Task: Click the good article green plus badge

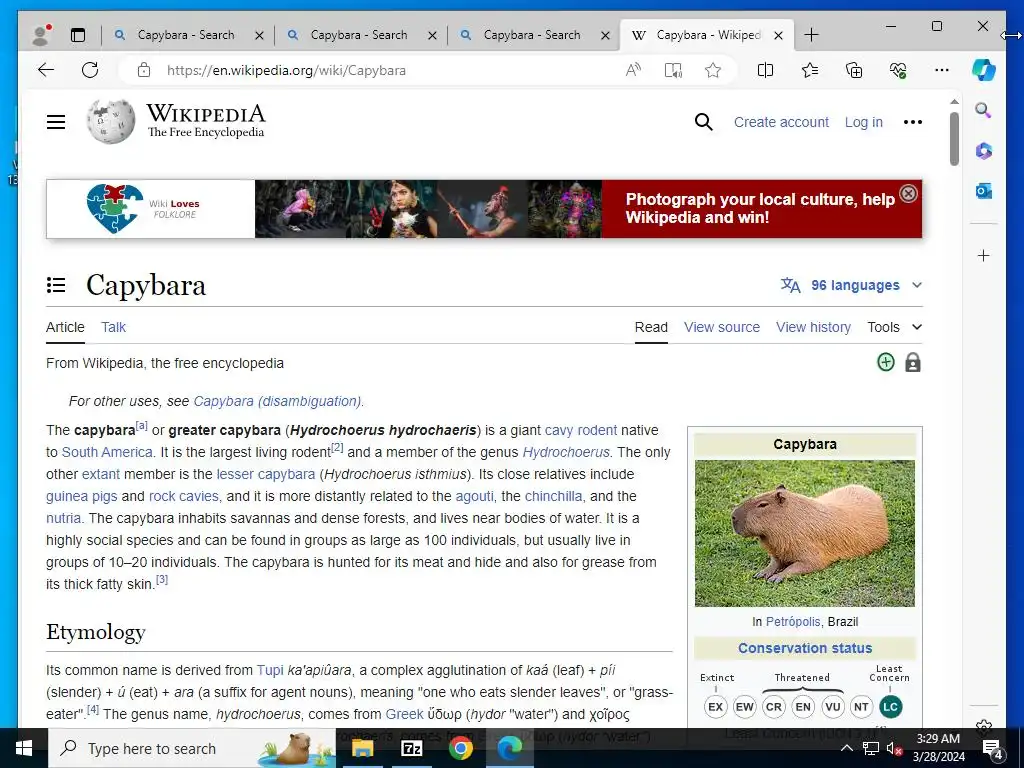Action: pos(886,362)
